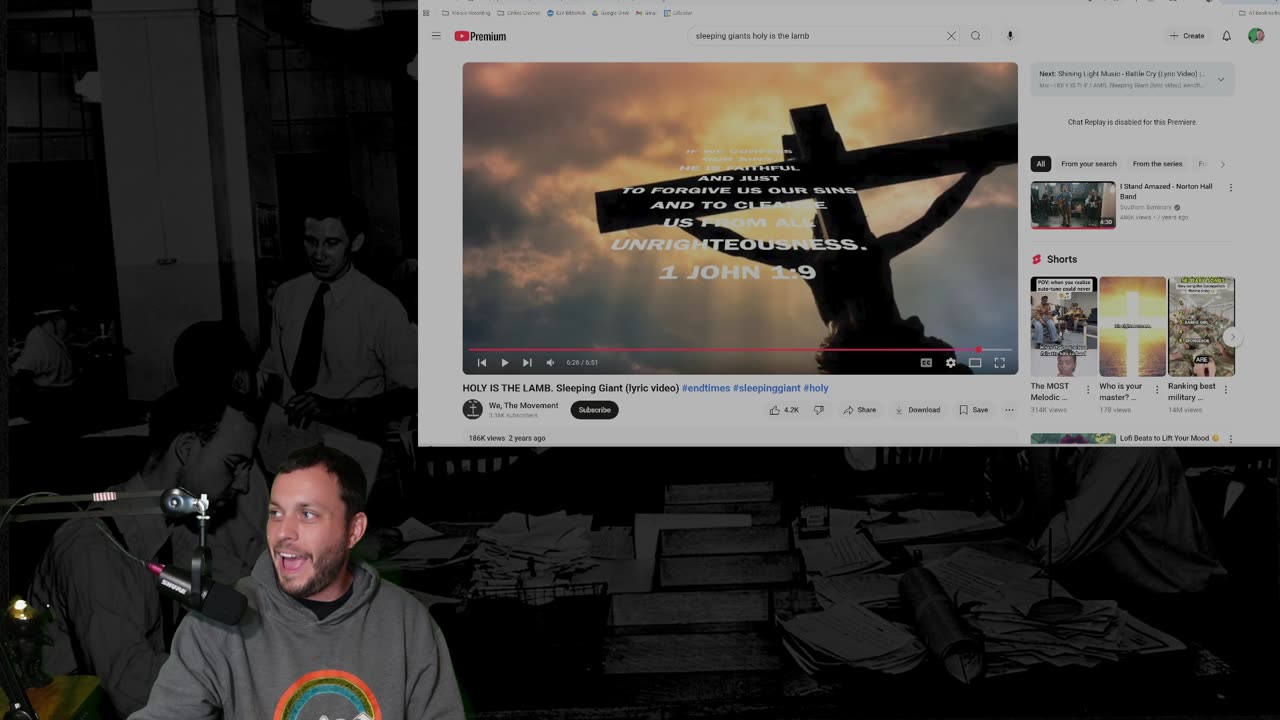The width and height of the screenshot is (1280, 720).
Task: Click the progress bar scrubber handle
Action: (978, 350)
